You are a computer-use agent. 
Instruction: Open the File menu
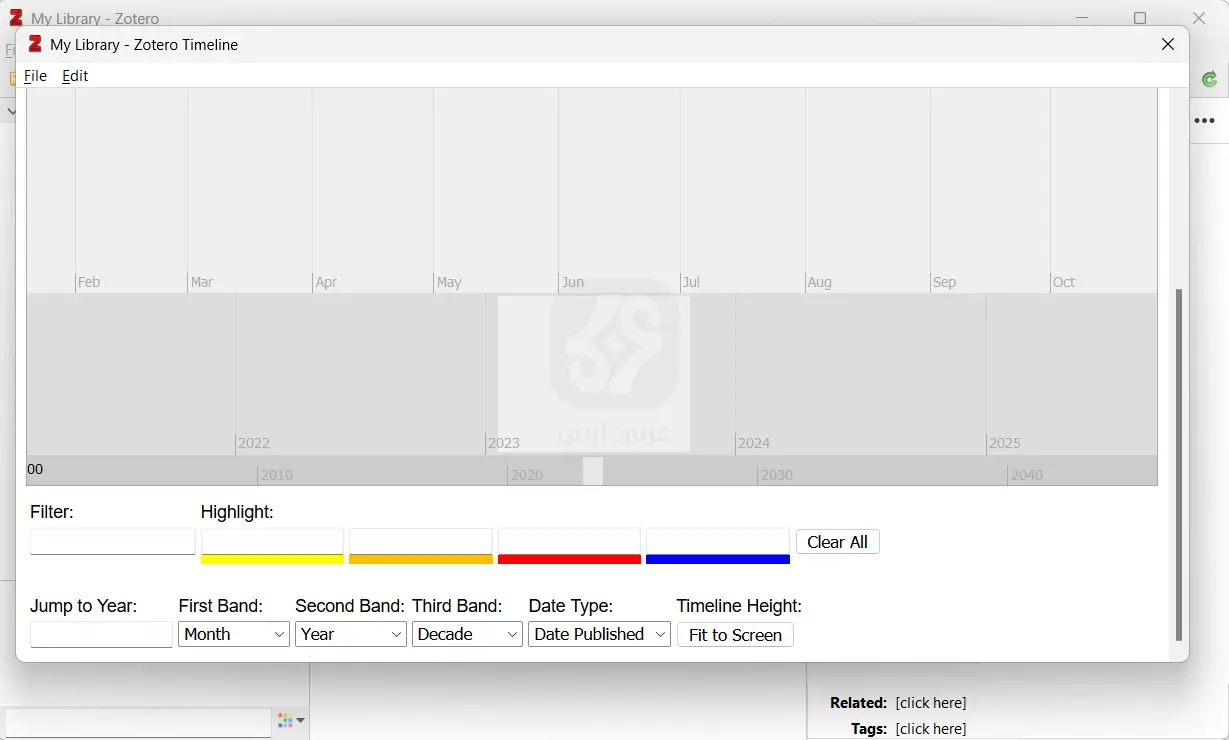[35, 76]
